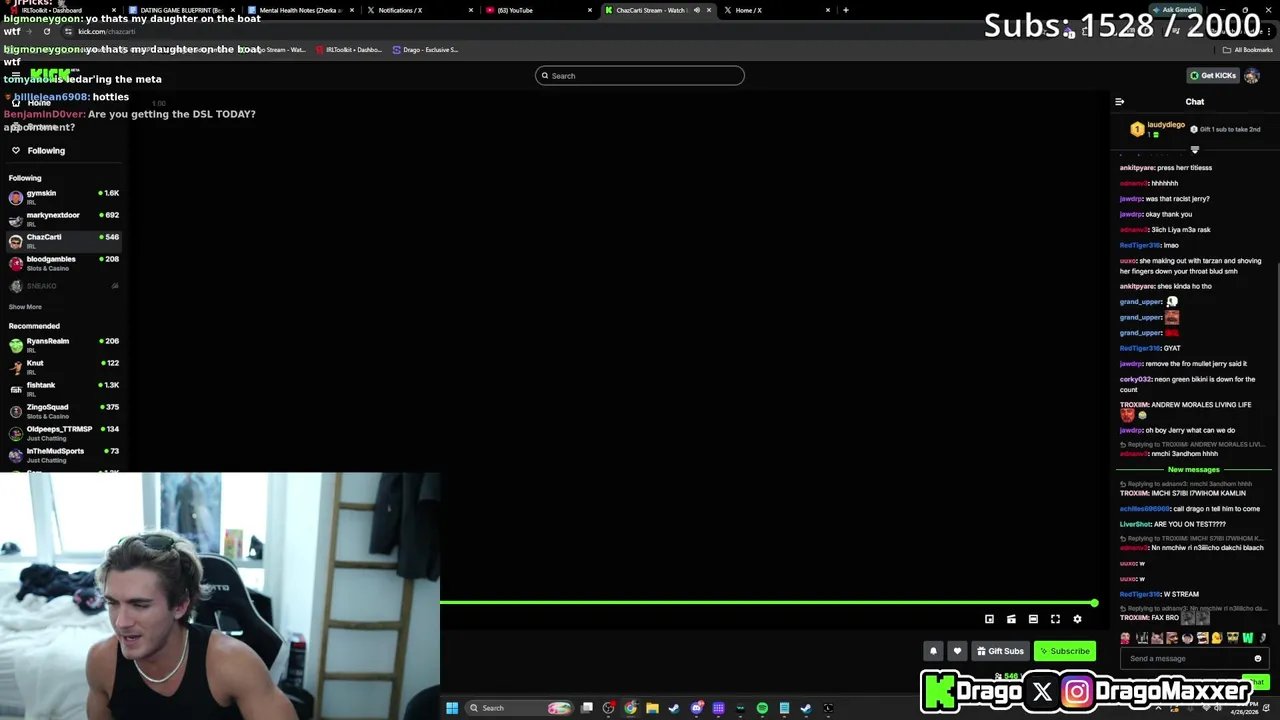Select green W emote in quick row
Image resolution: width=1280 pixels, height=720 pixels.
click(x=1247, y=638)
